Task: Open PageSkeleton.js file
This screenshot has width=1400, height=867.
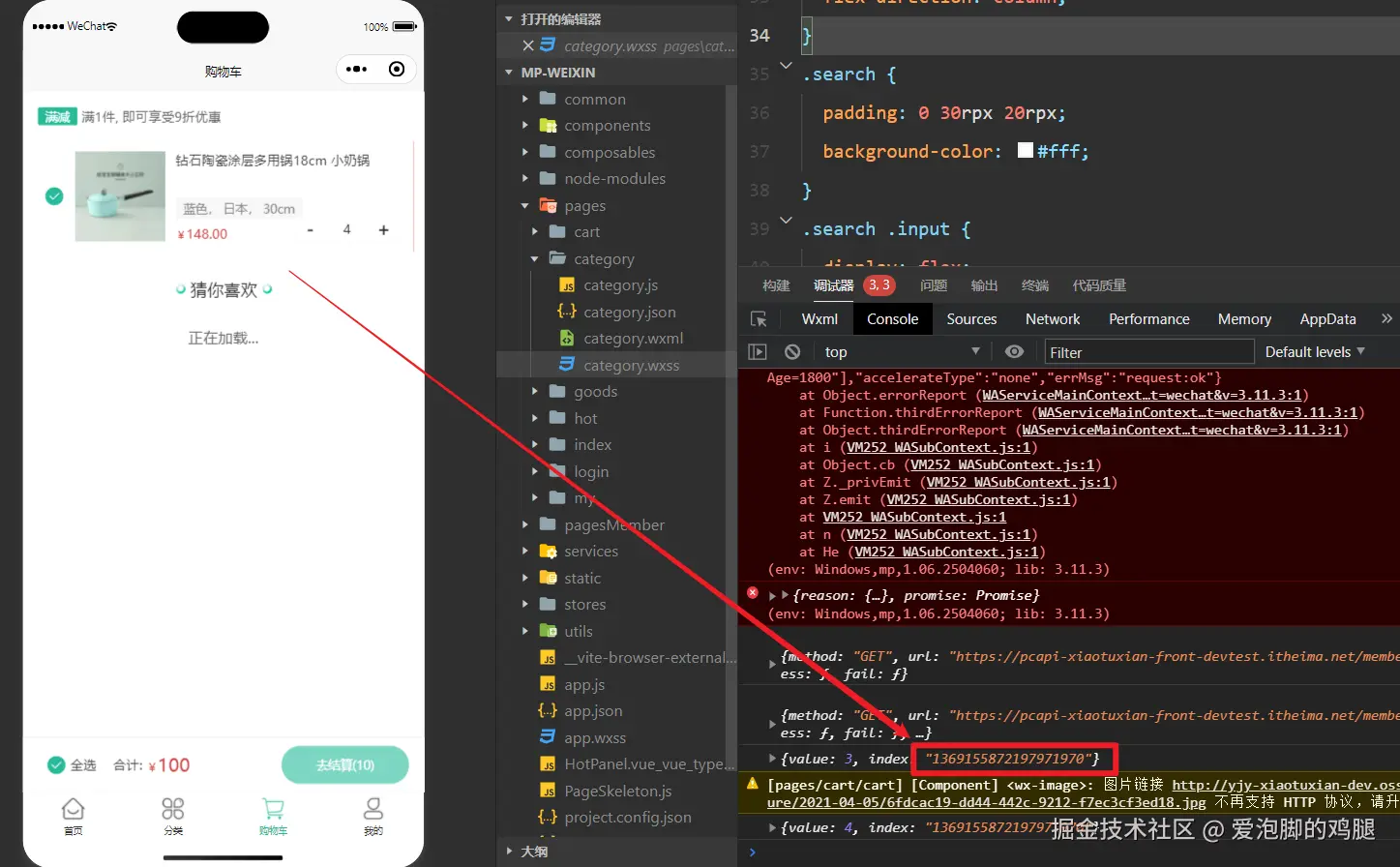Action: (x=618, y=792)
